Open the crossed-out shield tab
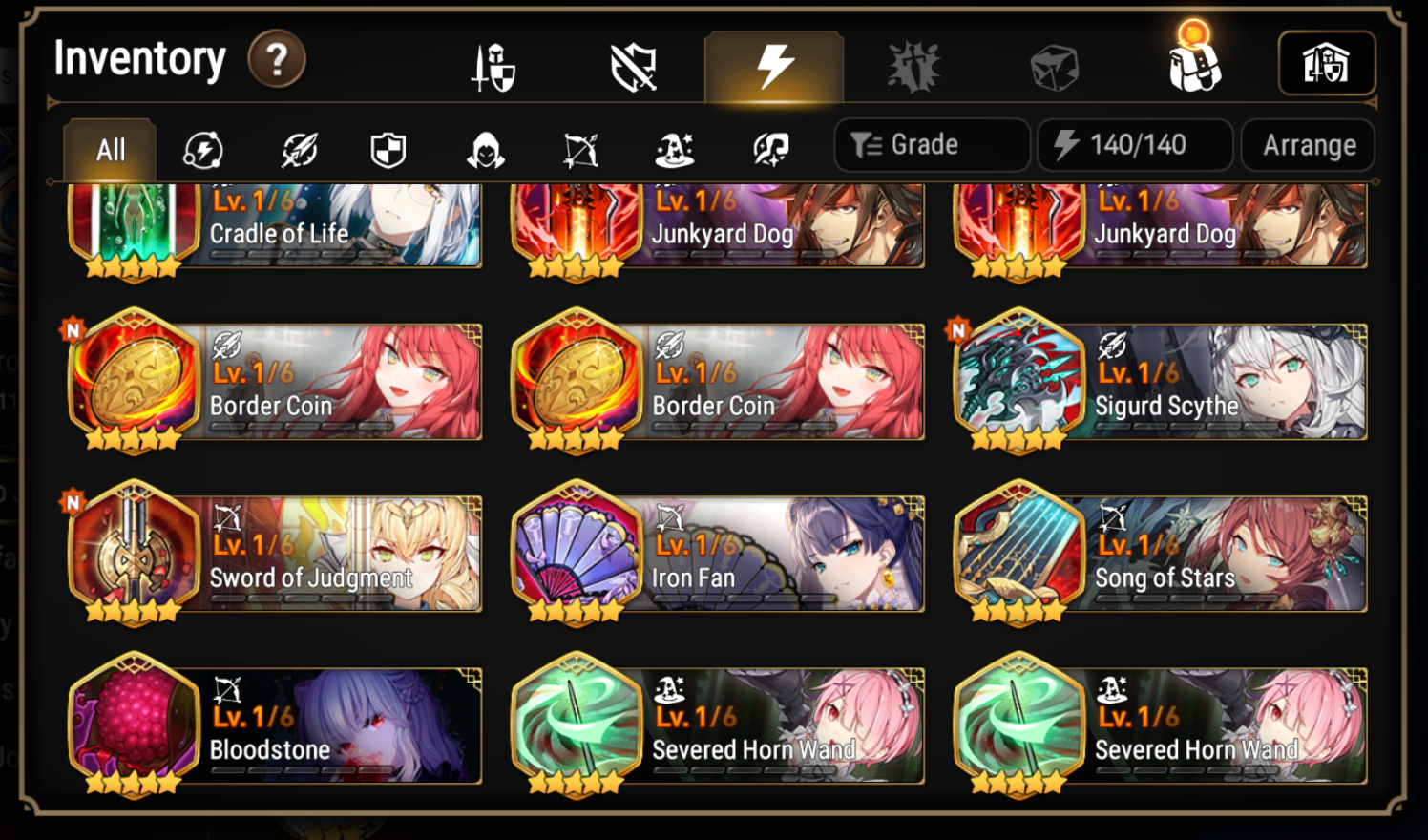The image size is (1428, 840). pyautogui.click(x=634, y=68)
